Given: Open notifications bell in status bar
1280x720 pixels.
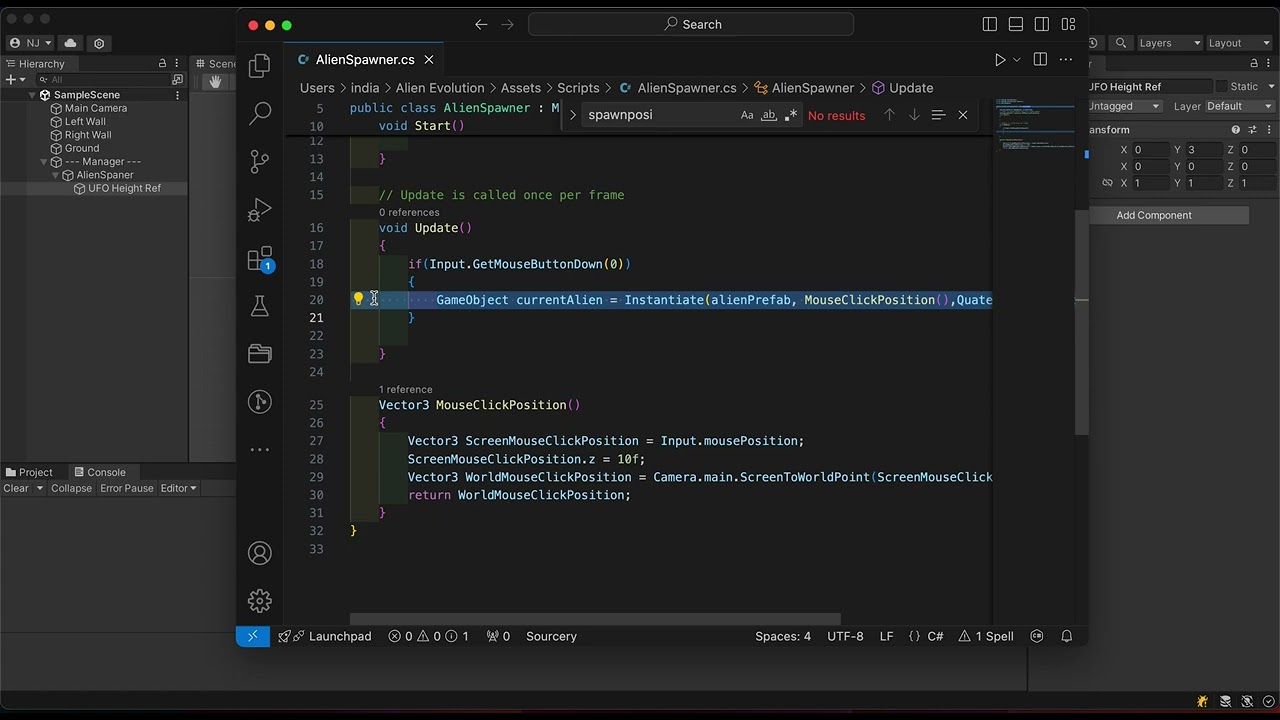Looking at the screenshot, I should pyautogui.click(x=1067, y=636).
